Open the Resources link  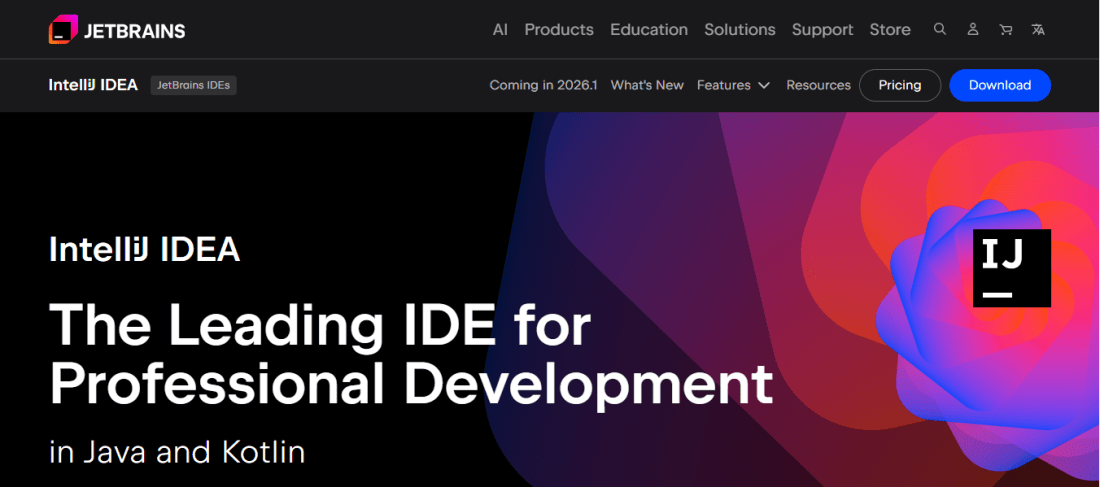pos(818,85)
